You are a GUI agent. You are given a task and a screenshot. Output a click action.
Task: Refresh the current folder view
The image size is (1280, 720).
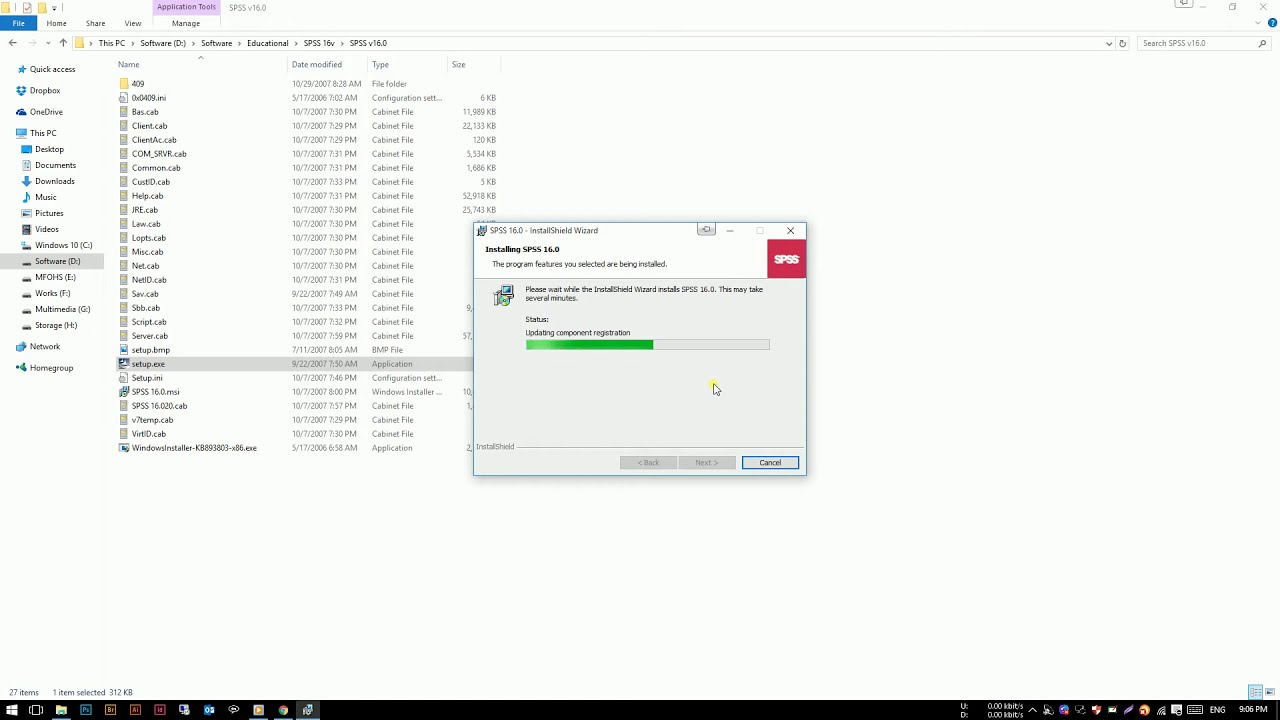click(1122, 43)
